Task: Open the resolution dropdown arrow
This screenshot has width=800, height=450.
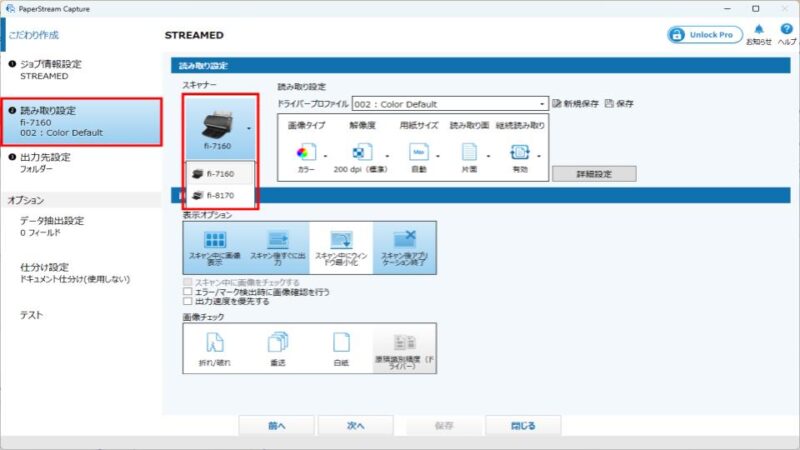Action: point(387,156)
